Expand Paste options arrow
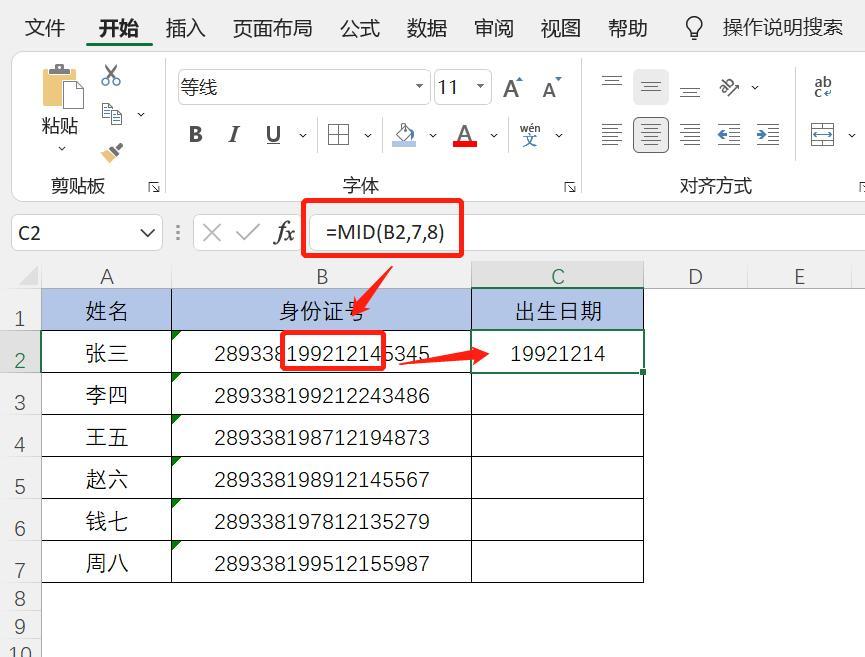The height and width of the screenshot is (657, 865). pos(62,148)
